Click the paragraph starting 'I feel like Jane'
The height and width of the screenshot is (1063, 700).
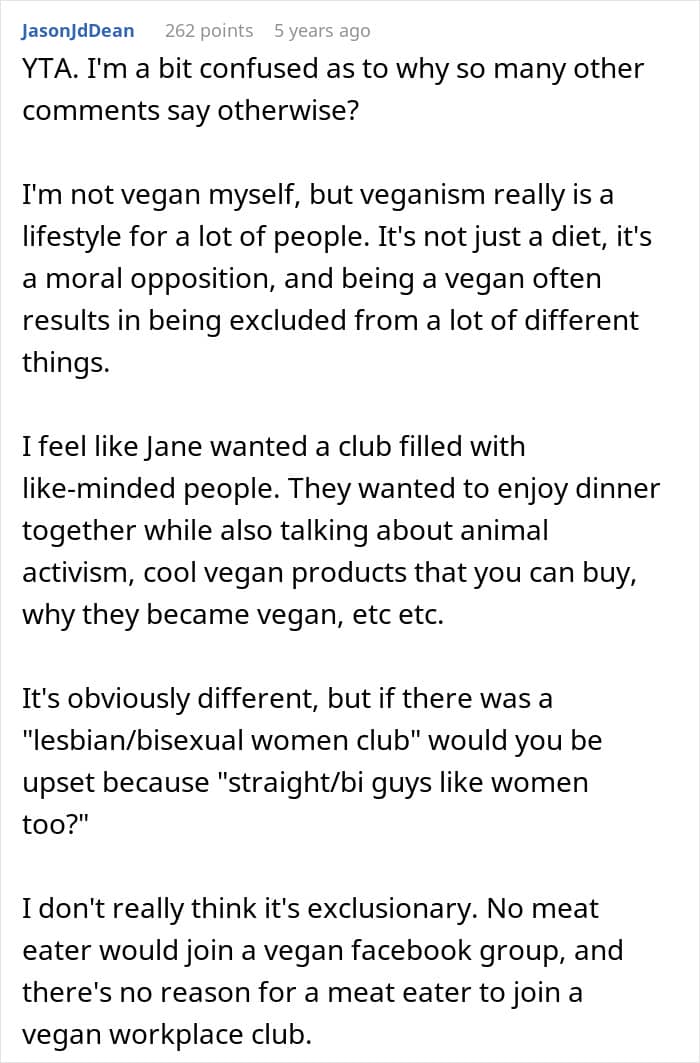coord(330,530)
